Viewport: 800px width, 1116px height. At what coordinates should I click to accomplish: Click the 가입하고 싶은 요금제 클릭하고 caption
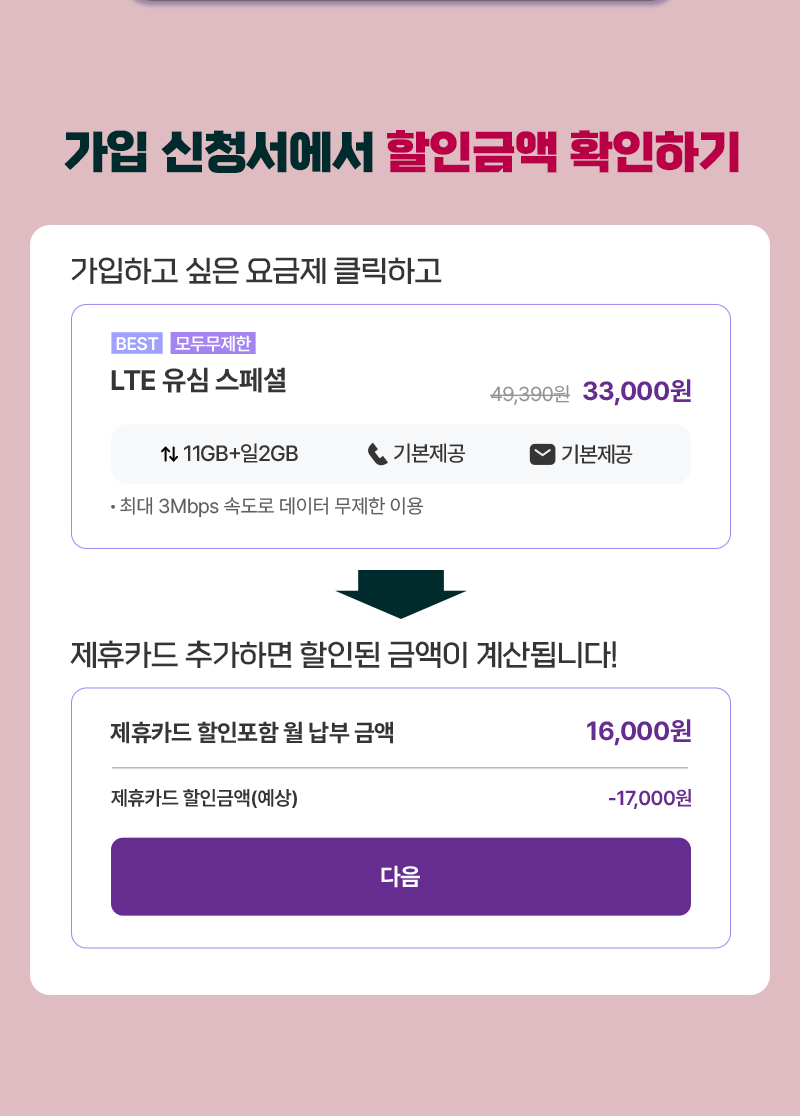[x=256, y=271]
